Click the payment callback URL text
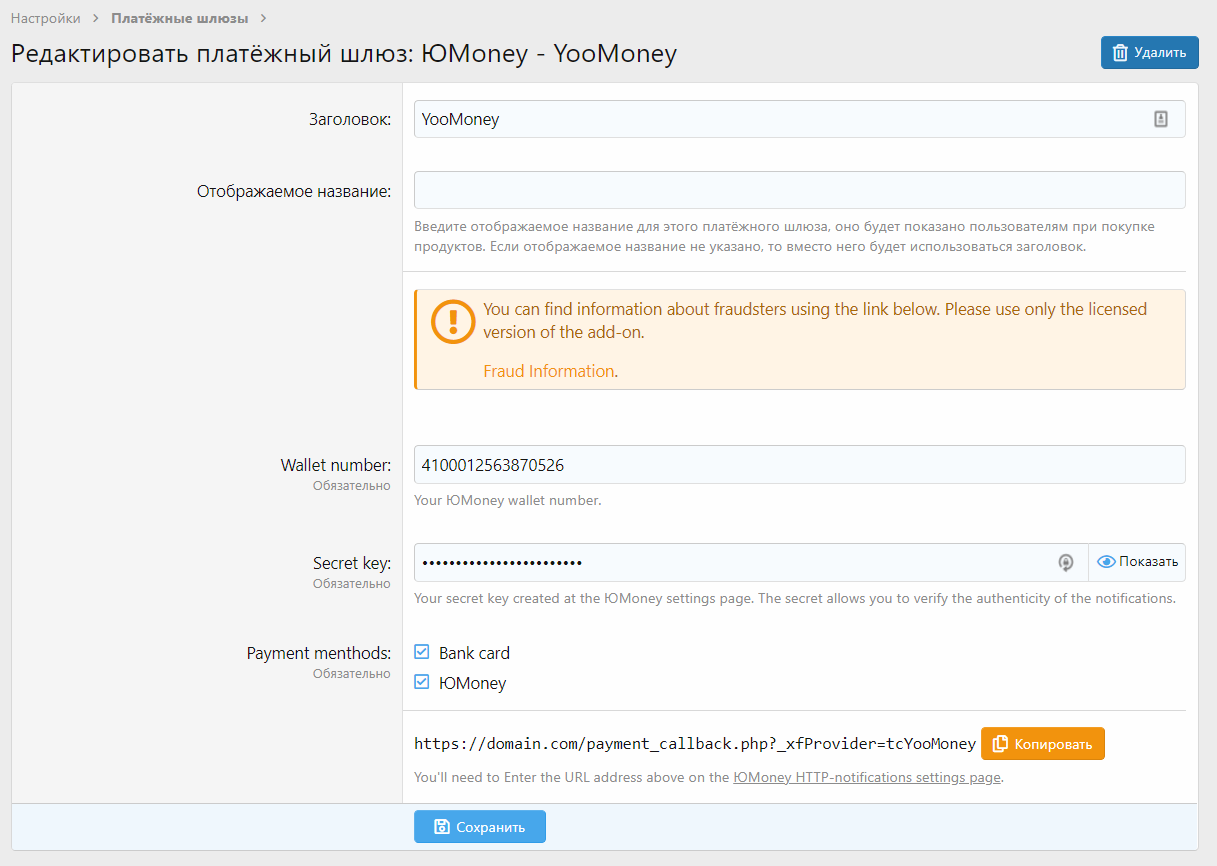 pos(695,744)
